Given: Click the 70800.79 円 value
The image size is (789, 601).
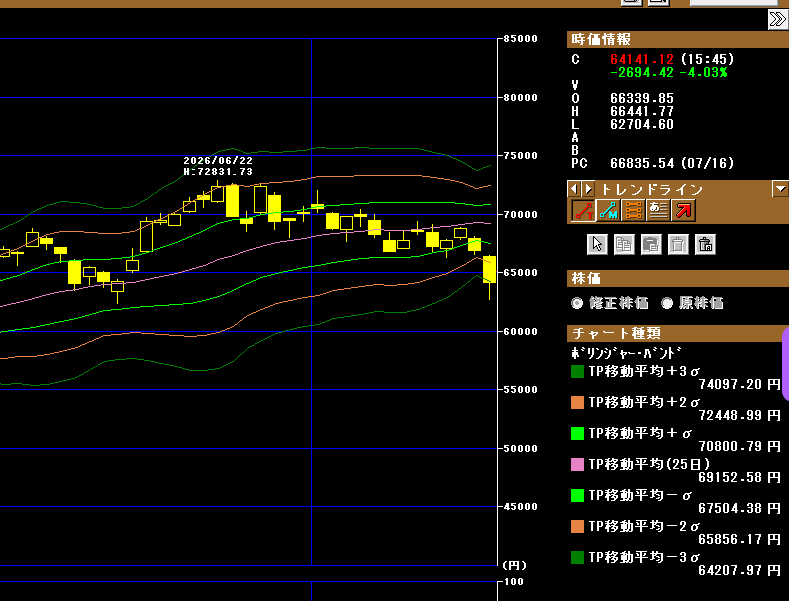Looking at the screenshot, I should (740, 446).
